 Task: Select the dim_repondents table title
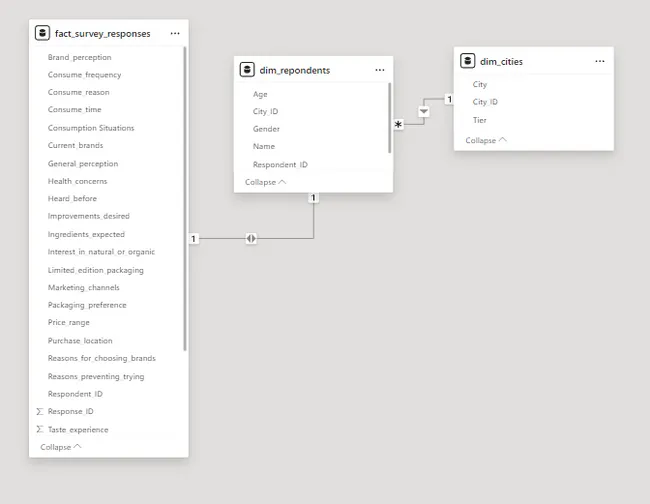295,70
